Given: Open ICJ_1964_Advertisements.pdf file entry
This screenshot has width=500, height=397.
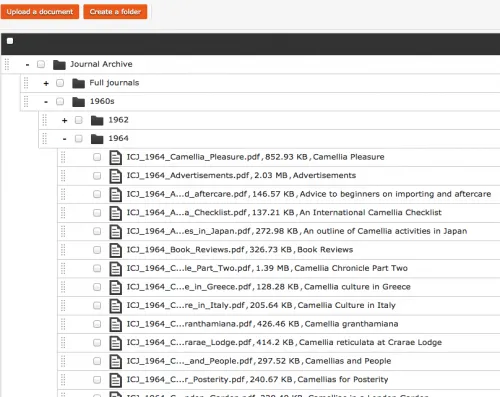Looking at the screenshot, I should click(x=241, y=176).
